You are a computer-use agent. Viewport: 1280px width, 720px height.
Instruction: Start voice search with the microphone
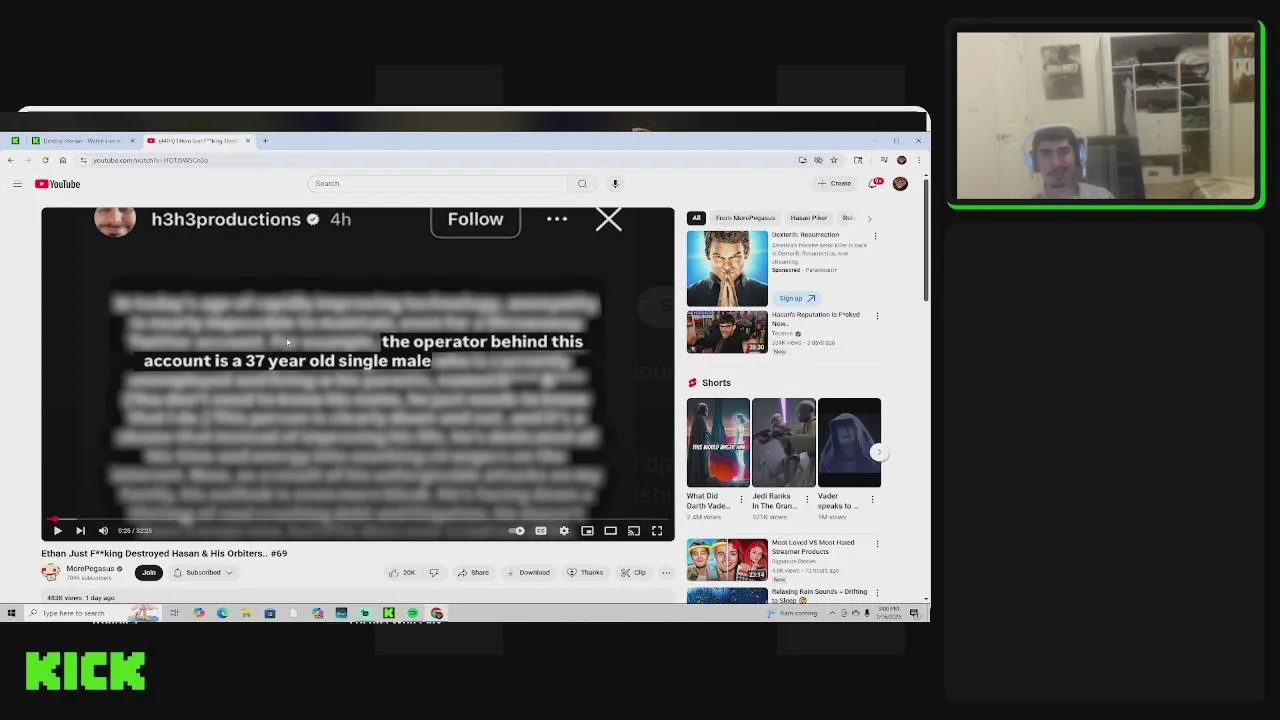point(615,183)
